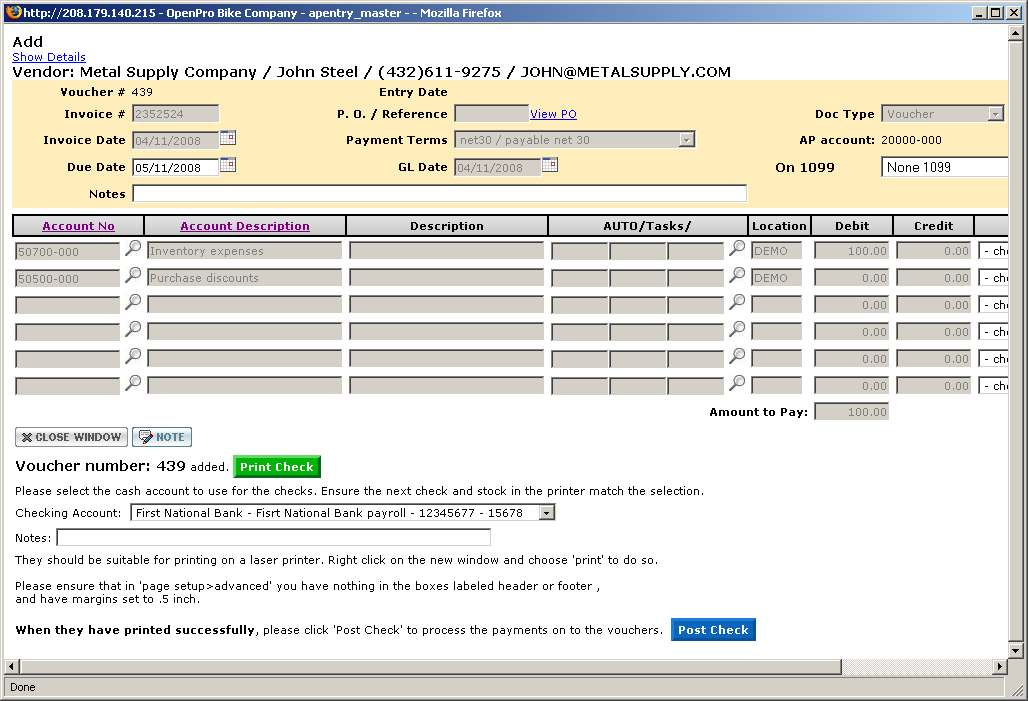The width and height of the screenshot is (1028, 701).
Task: Click the Print Check button
Action: pos(277,467)
